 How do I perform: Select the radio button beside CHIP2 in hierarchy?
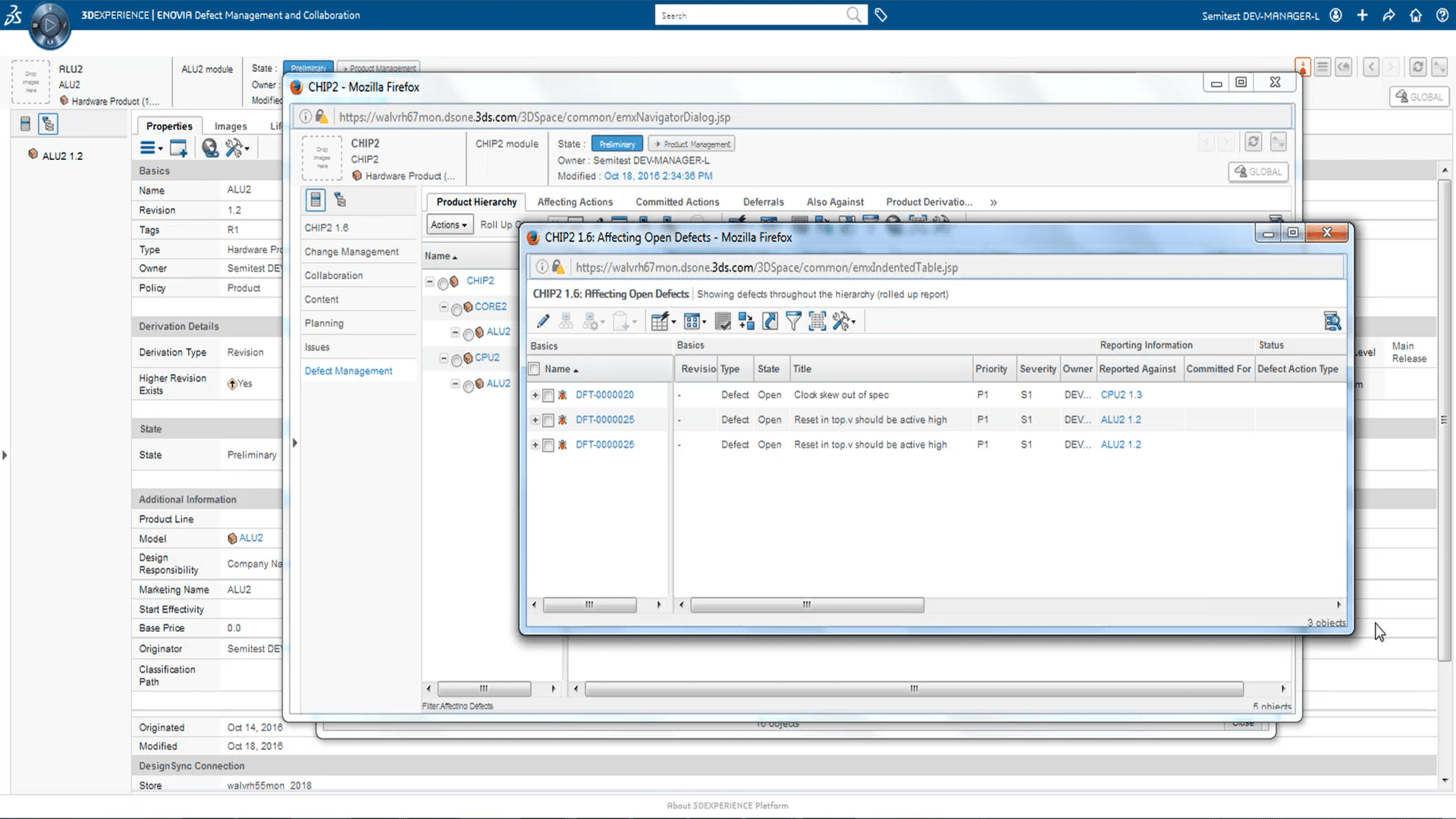pos(443,284)
